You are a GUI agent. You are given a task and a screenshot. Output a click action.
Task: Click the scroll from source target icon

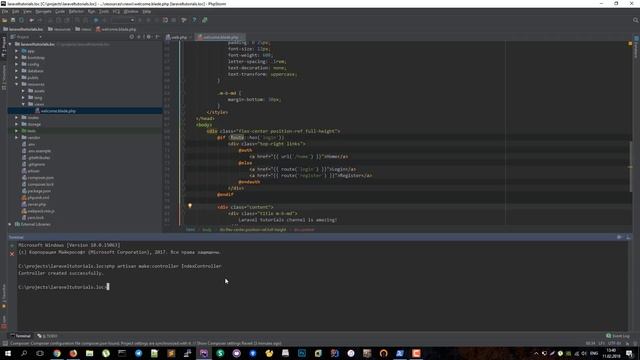131,37
